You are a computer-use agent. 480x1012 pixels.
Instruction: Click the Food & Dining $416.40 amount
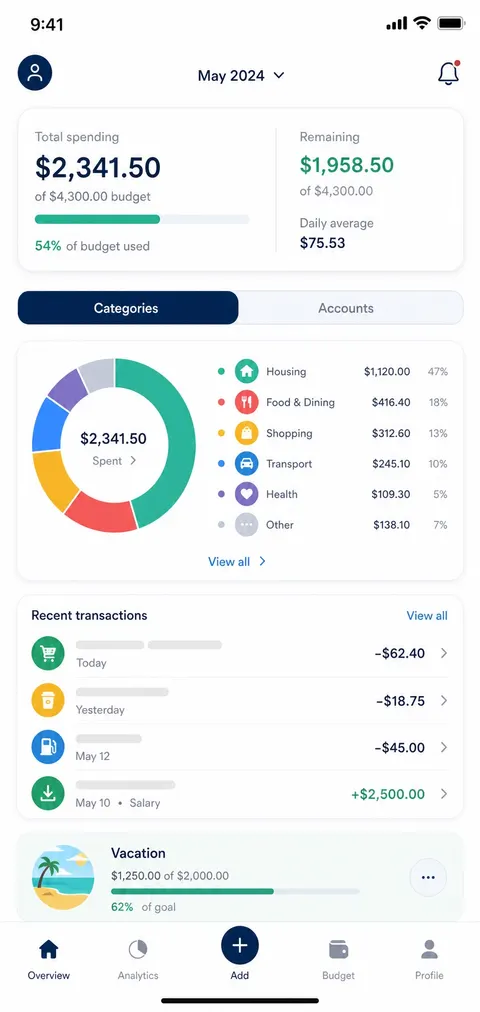(x=390, y=402)
